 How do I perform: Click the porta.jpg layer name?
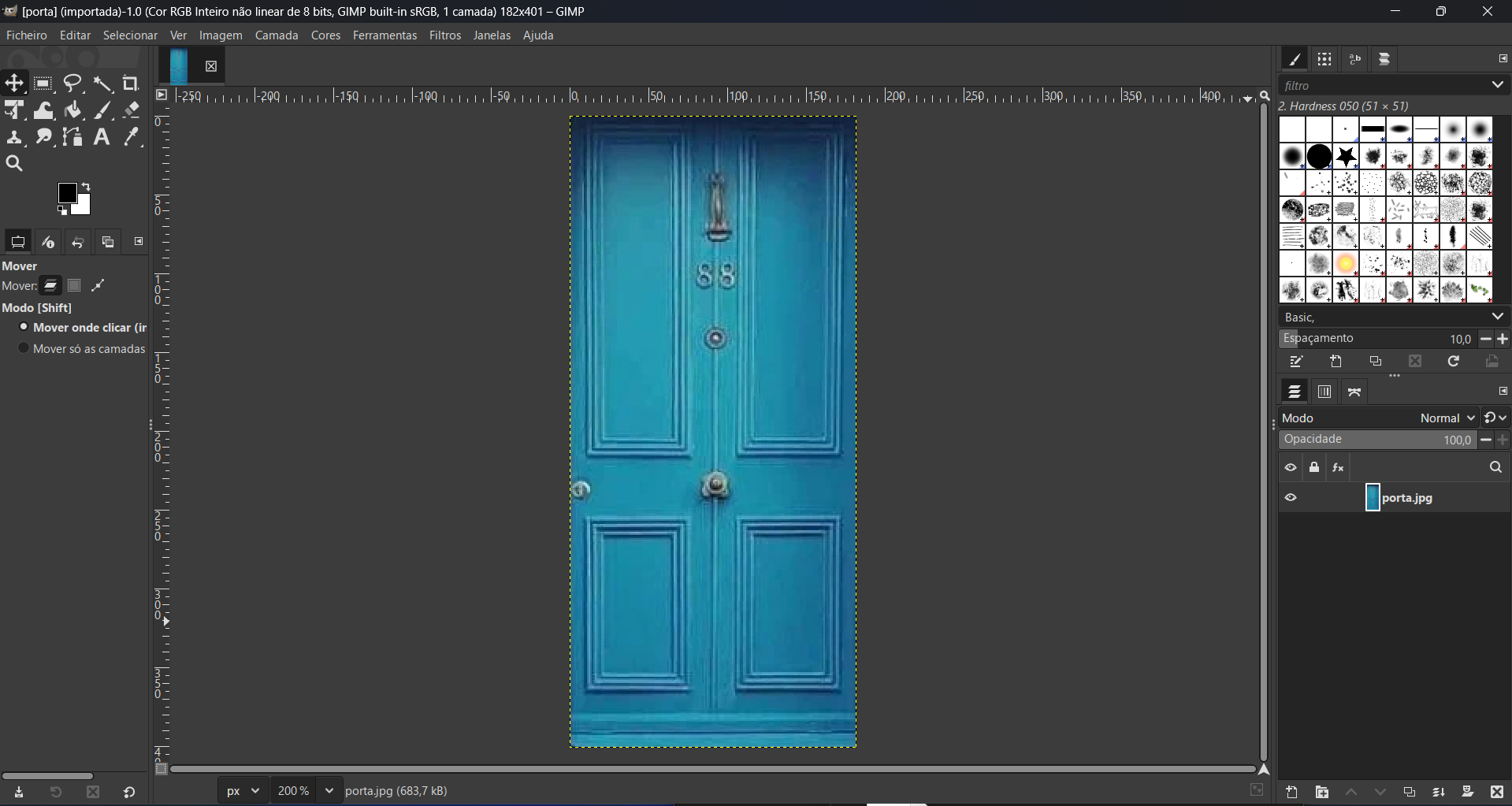(1407, 498)
